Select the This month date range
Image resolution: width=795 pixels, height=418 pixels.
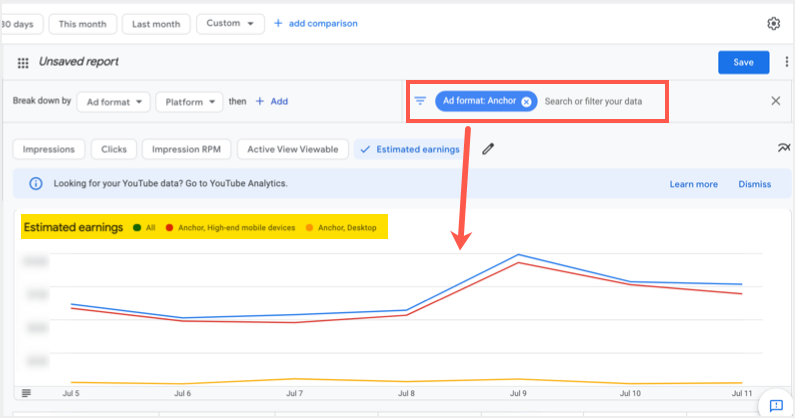point(83,24)
